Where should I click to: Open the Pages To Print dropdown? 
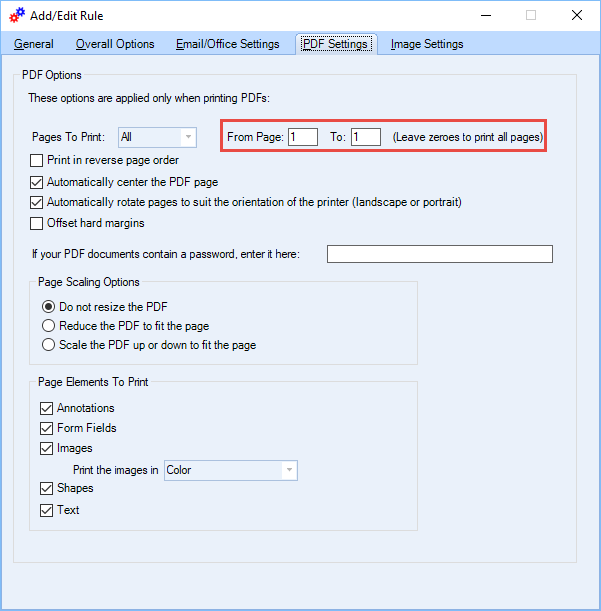[x=157, y=137]
